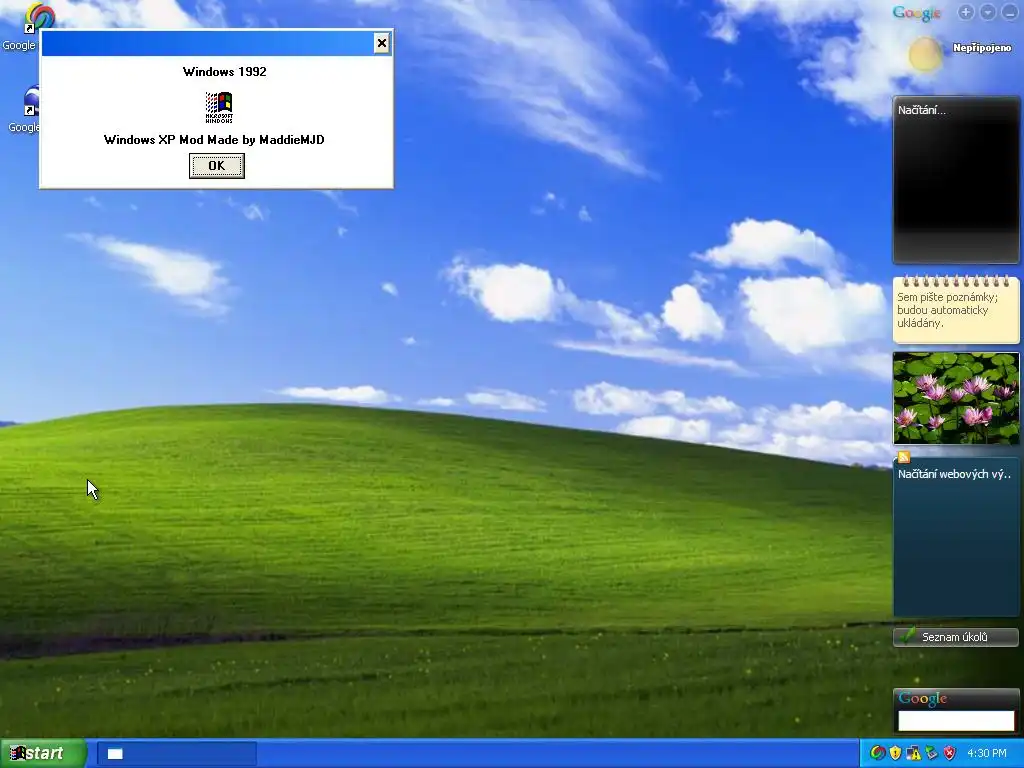This screenshot has width=1024, height=768.
Task: Click the Google Desktop swirl tray icon
Action: tap(878, 753)
